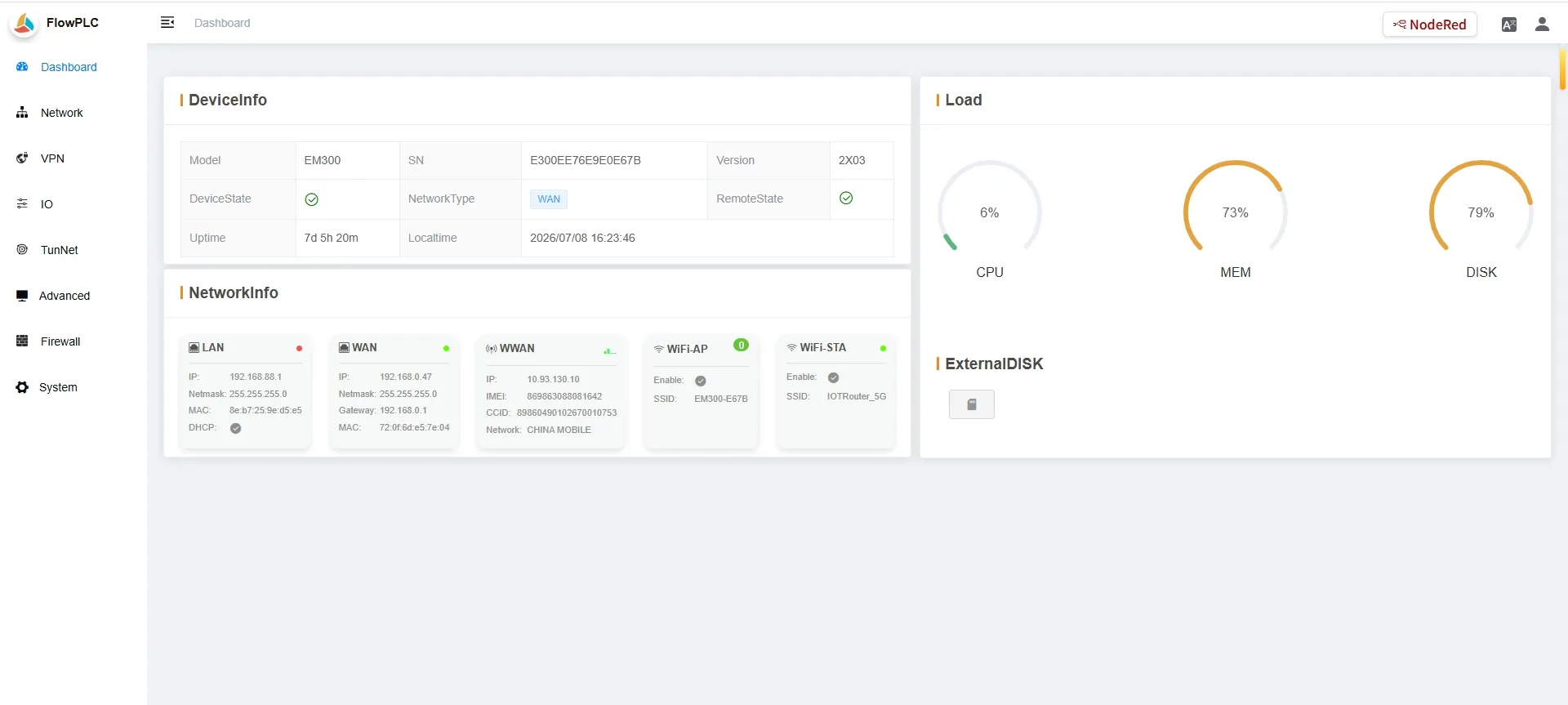
Task: Click the IO sliders icon in sidebar
Action: [22, 204]
